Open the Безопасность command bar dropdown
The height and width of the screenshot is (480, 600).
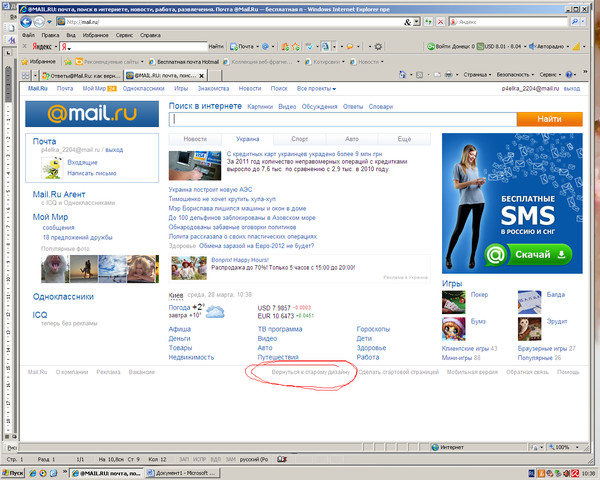[515, 75]
